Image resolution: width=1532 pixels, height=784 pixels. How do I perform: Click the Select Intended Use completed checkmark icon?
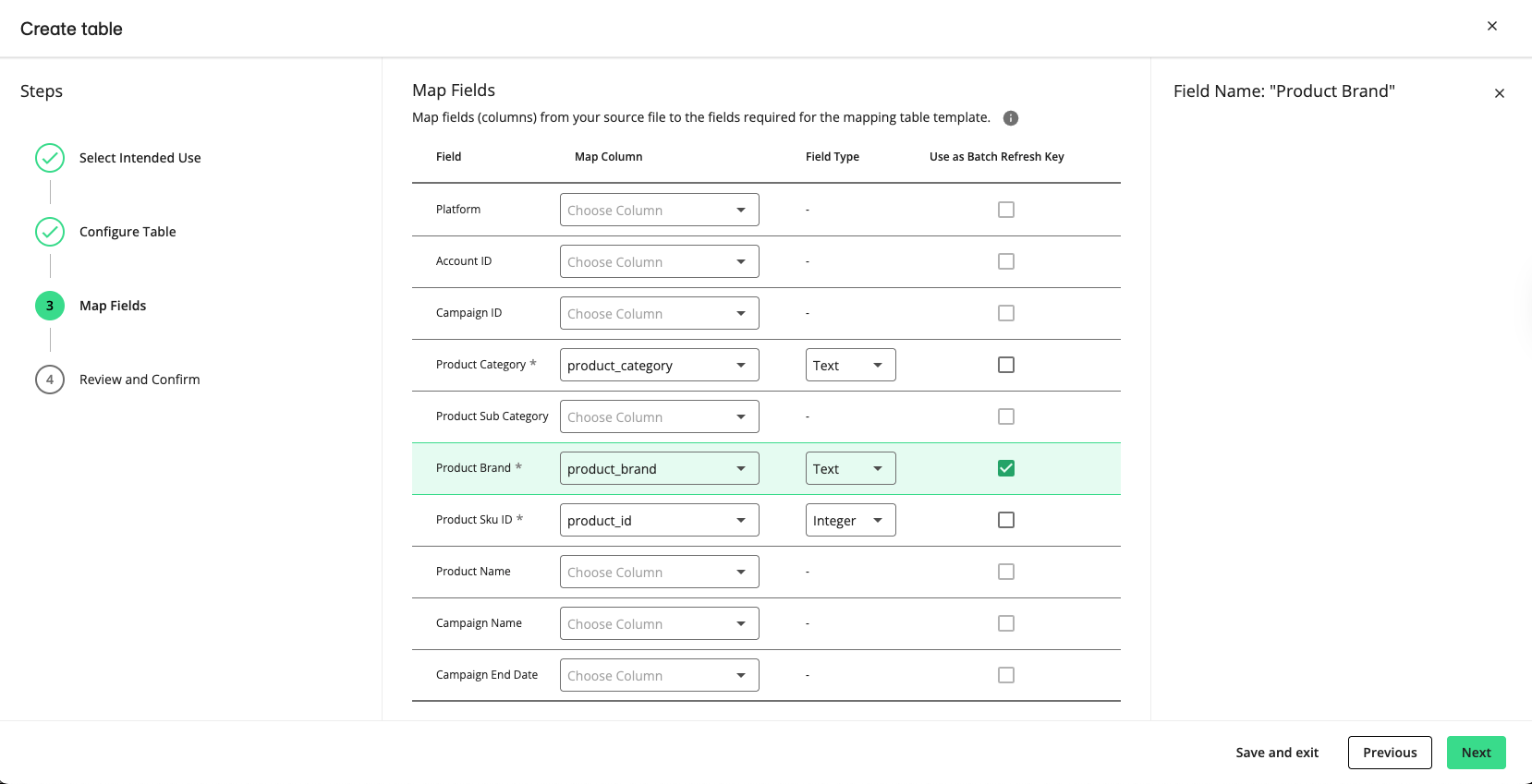[x=50, y=158]
